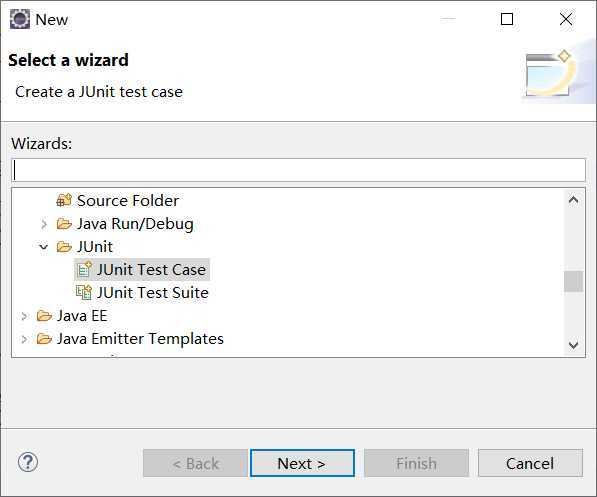Screen dimensions: 597x497
Task: Click the JUnit Test Case icon
Action: 84,270
